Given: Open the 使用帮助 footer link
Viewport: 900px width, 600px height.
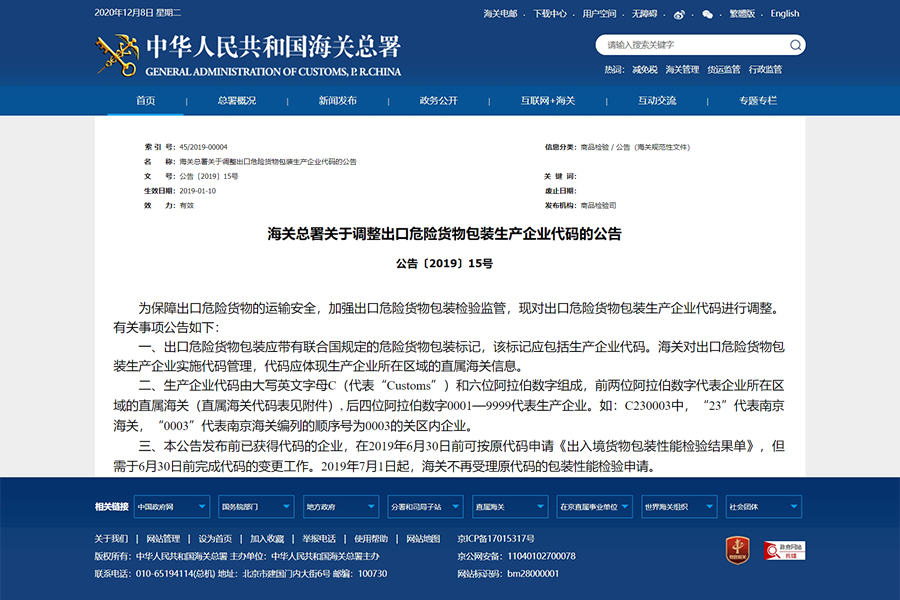Looking at the screenshot, I should (x=371, y=539).
